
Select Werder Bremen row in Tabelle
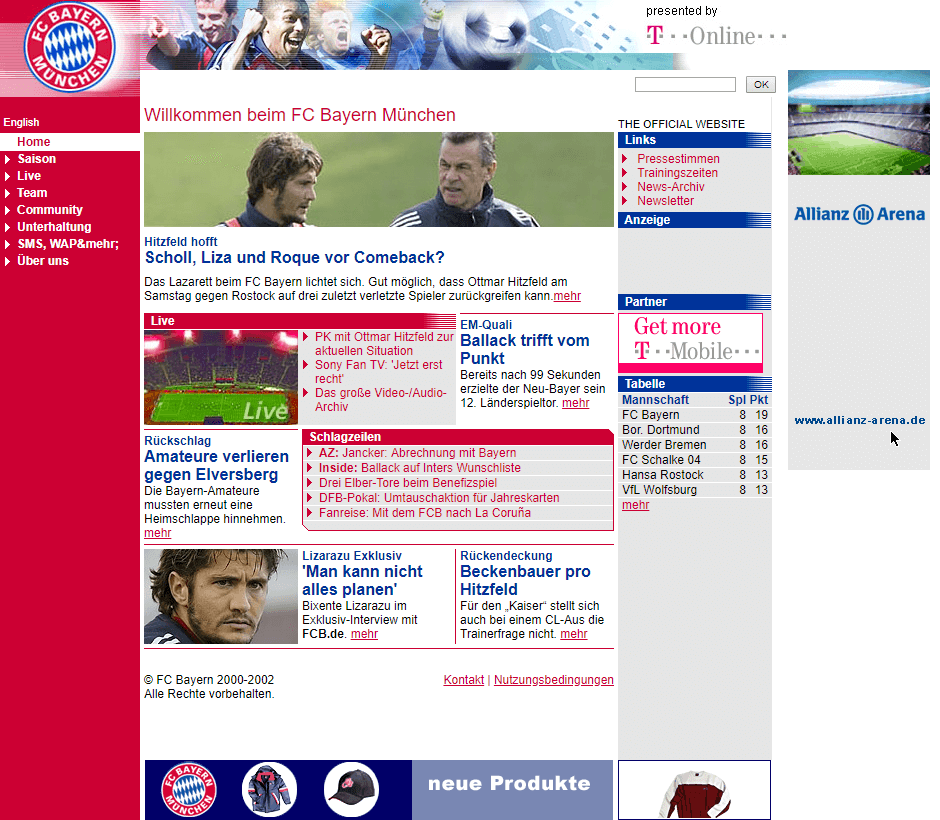694,445
